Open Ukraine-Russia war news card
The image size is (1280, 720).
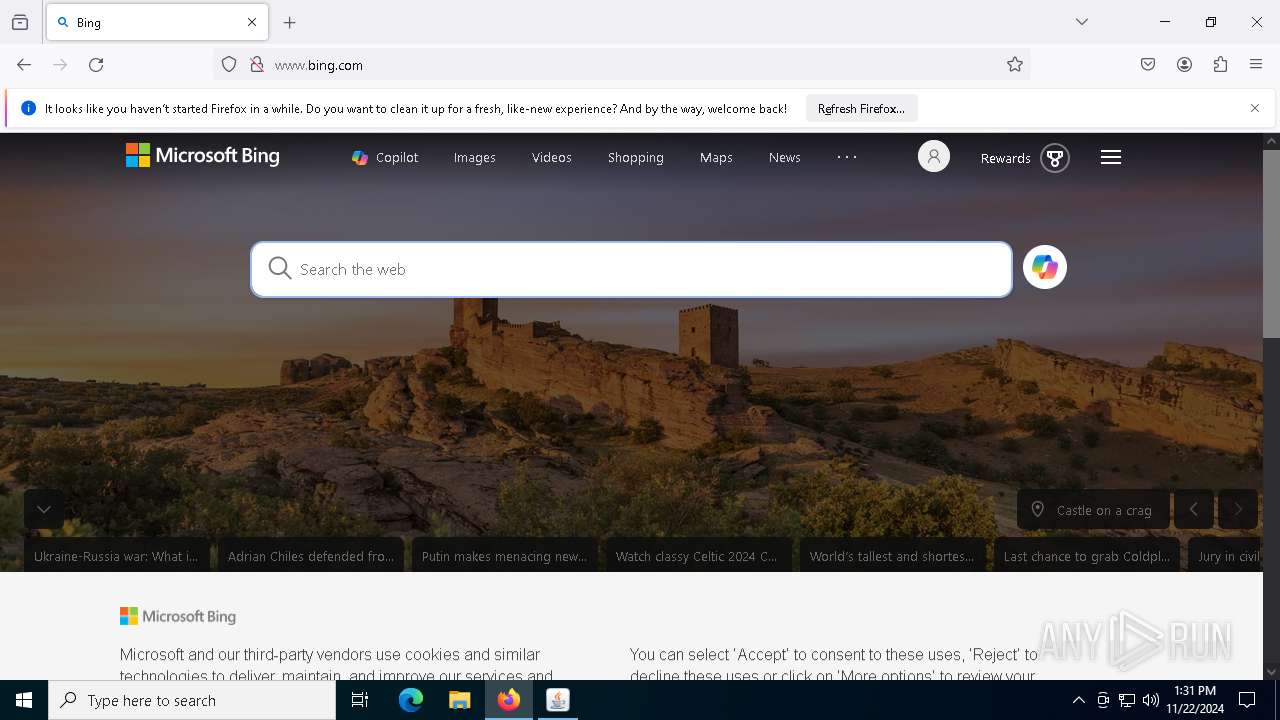point(117,556)
